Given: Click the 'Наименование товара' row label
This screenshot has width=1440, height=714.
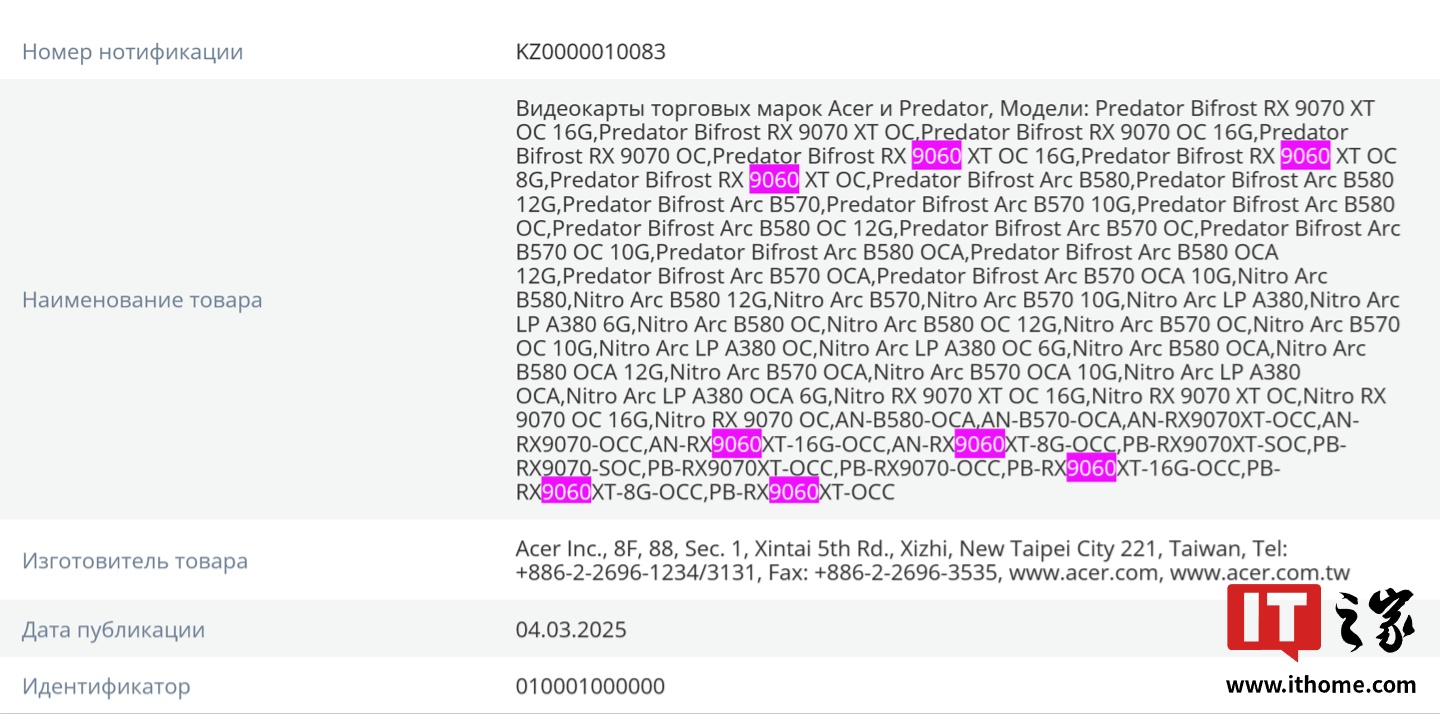Looking at the screenshot, I should click(x=142, y=300).
